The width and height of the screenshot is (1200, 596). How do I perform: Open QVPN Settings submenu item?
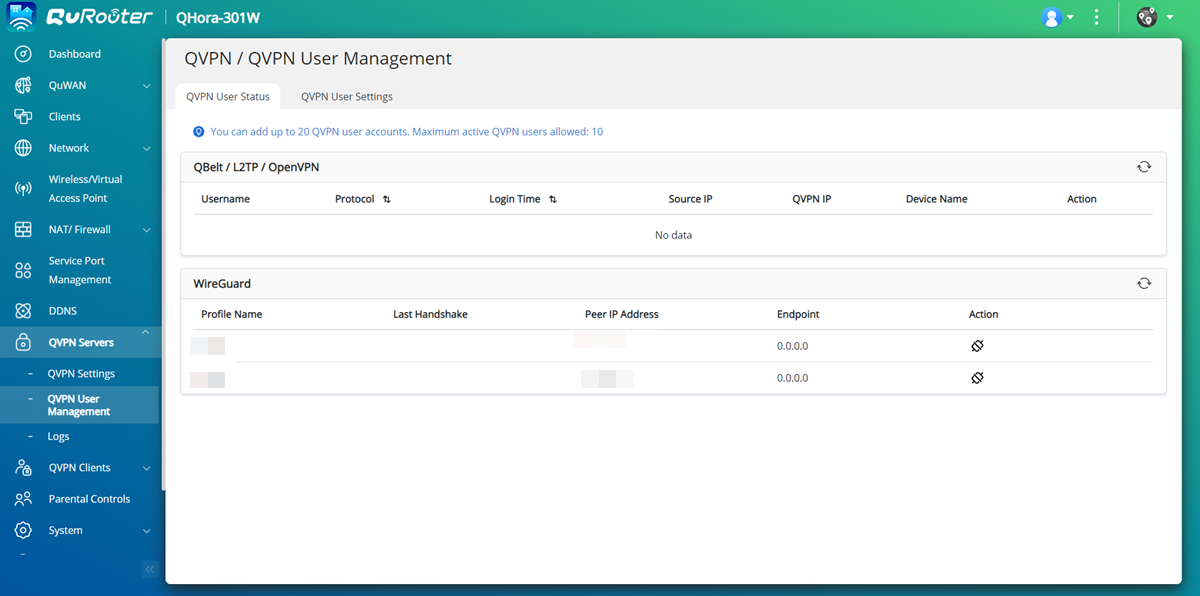coord(81,374)
